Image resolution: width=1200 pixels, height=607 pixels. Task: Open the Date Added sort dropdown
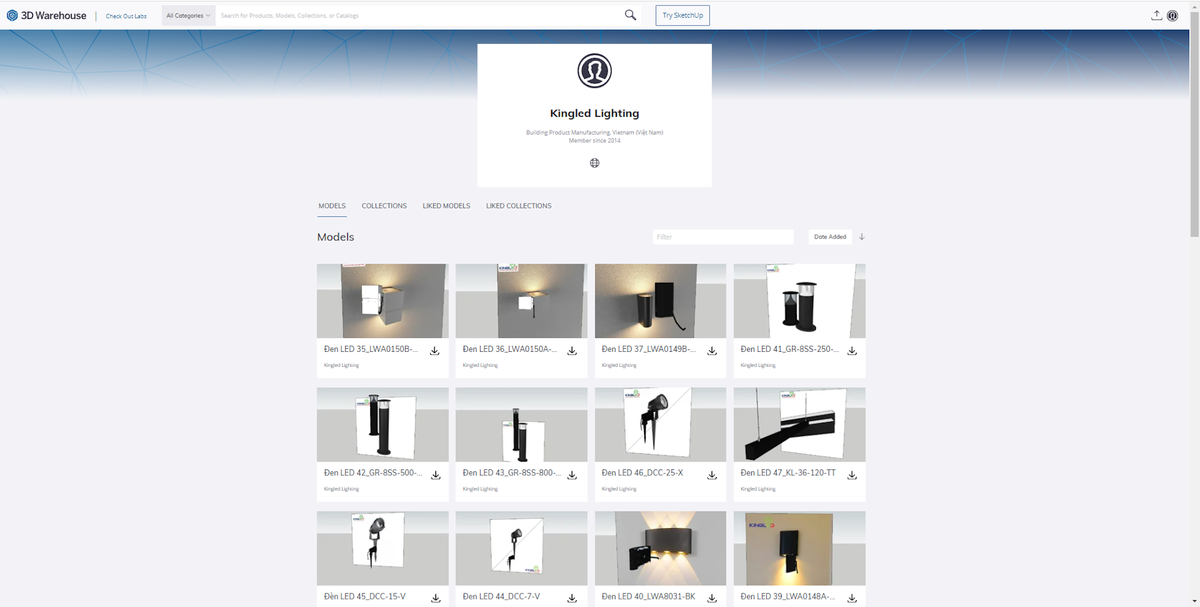(829, 237)
